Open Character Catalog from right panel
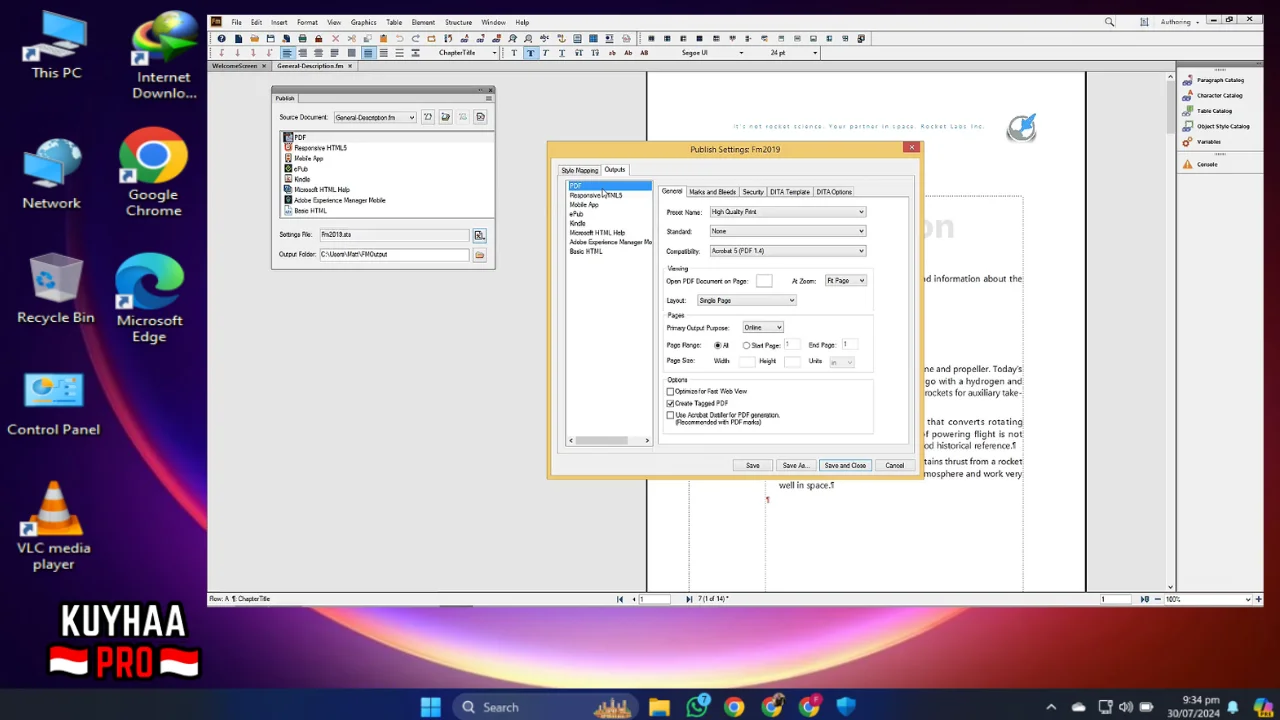This screenshot has width=1280, height=720. click(1213, 95)
